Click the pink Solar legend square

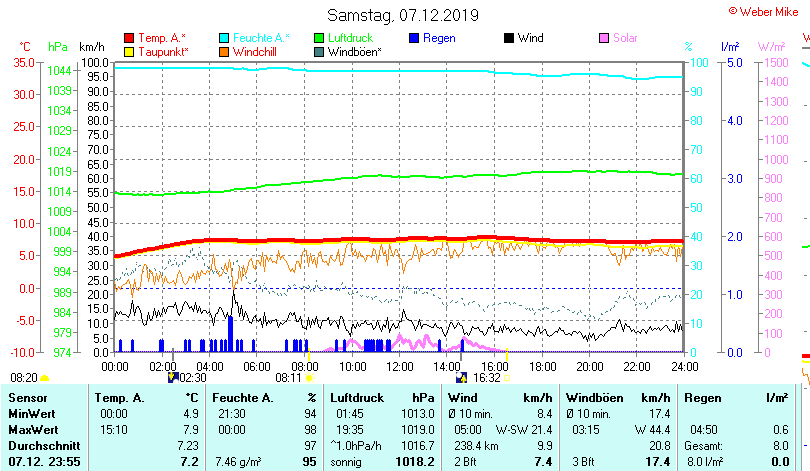click(604, 38)
